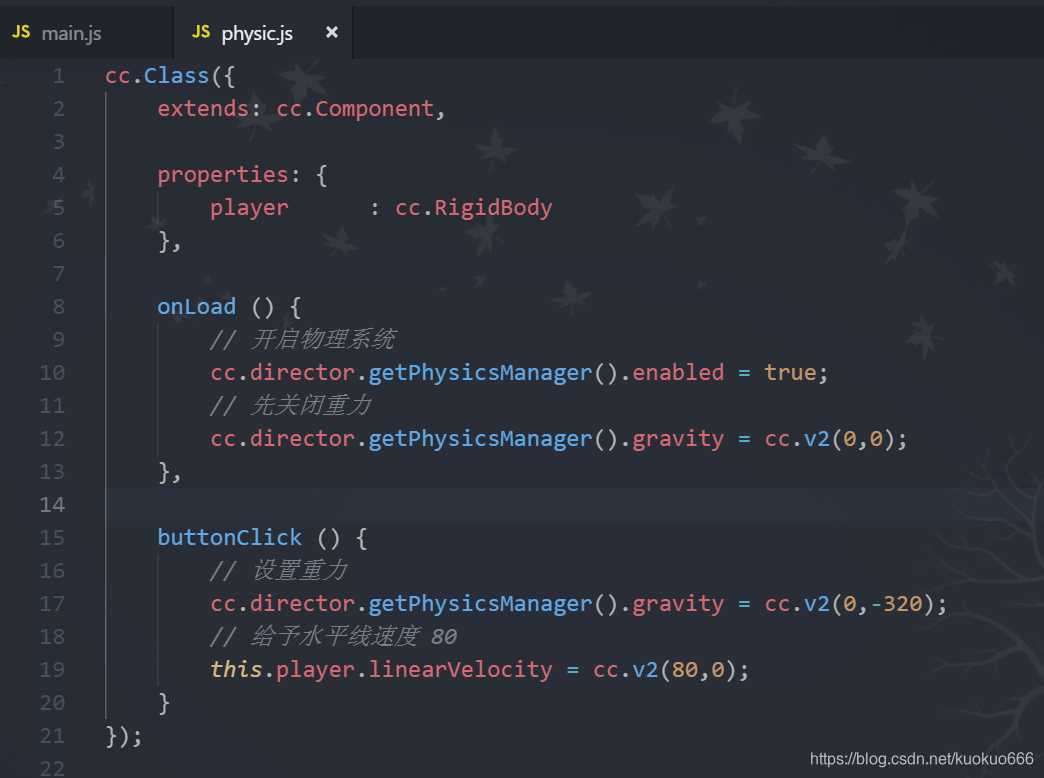Close the physic.js tab
Image resolution: width=1044 pixels, height=778 pixels.
[x=332, y=32]
